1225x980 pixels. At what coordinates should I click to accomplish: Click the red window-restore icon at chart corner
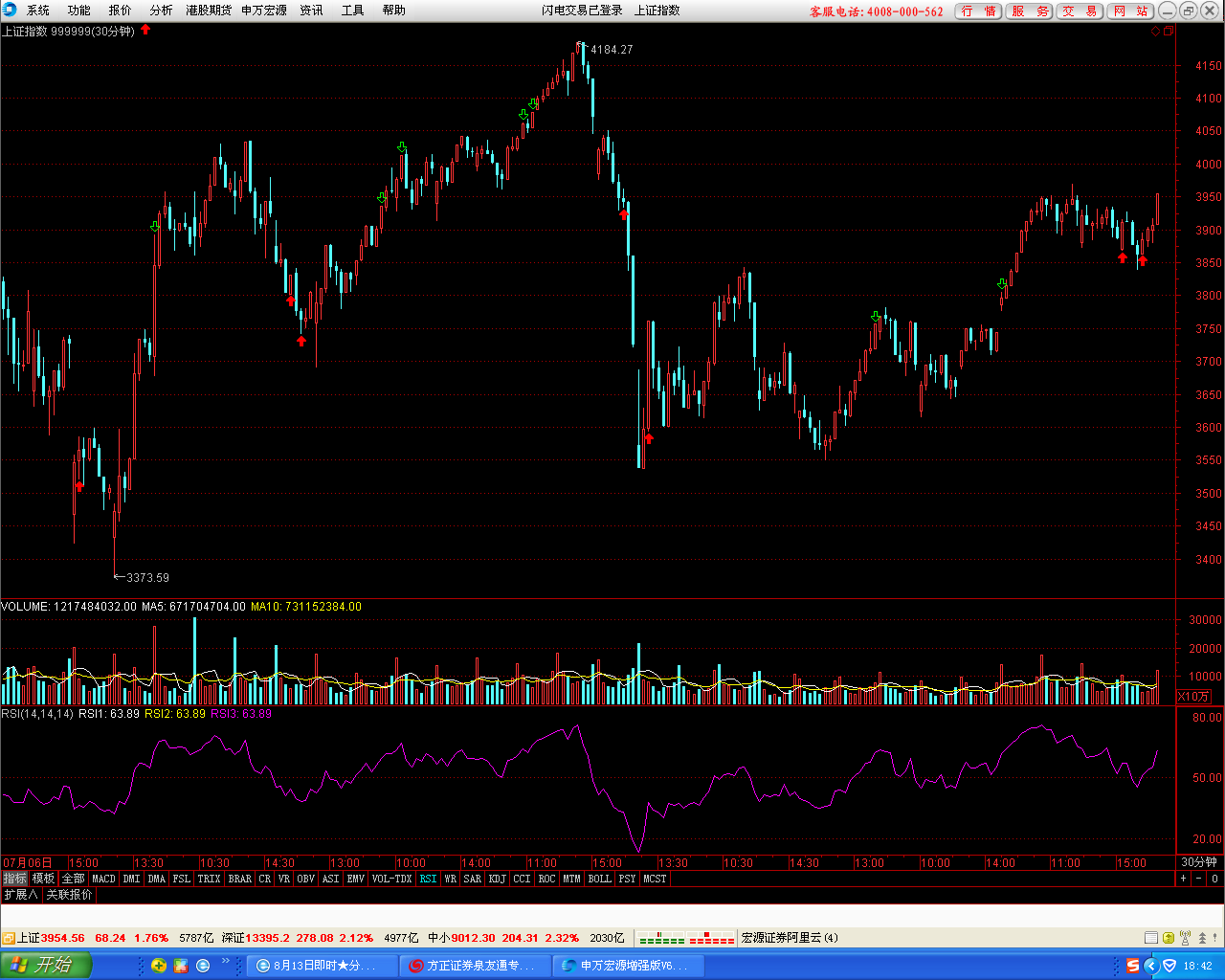pyautogui.click(x=1168, y=32)
